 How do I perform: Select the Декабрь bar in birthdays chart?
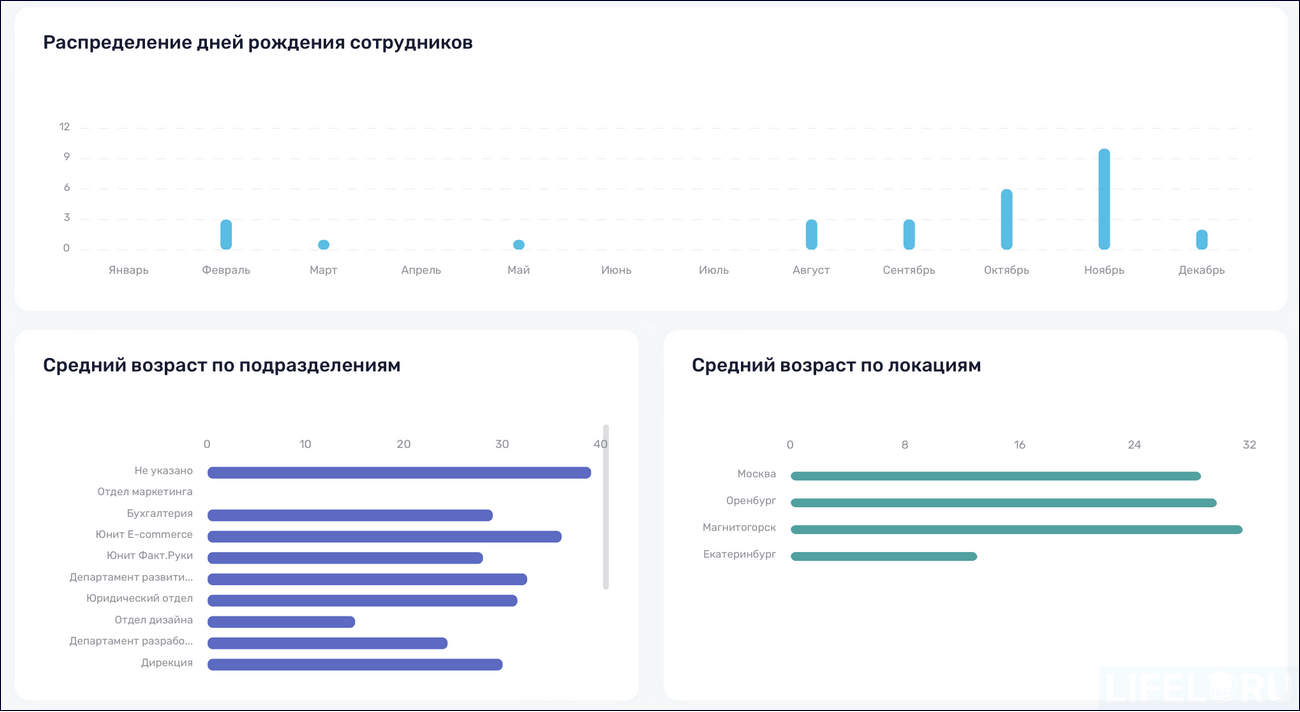coord(1200,237)
